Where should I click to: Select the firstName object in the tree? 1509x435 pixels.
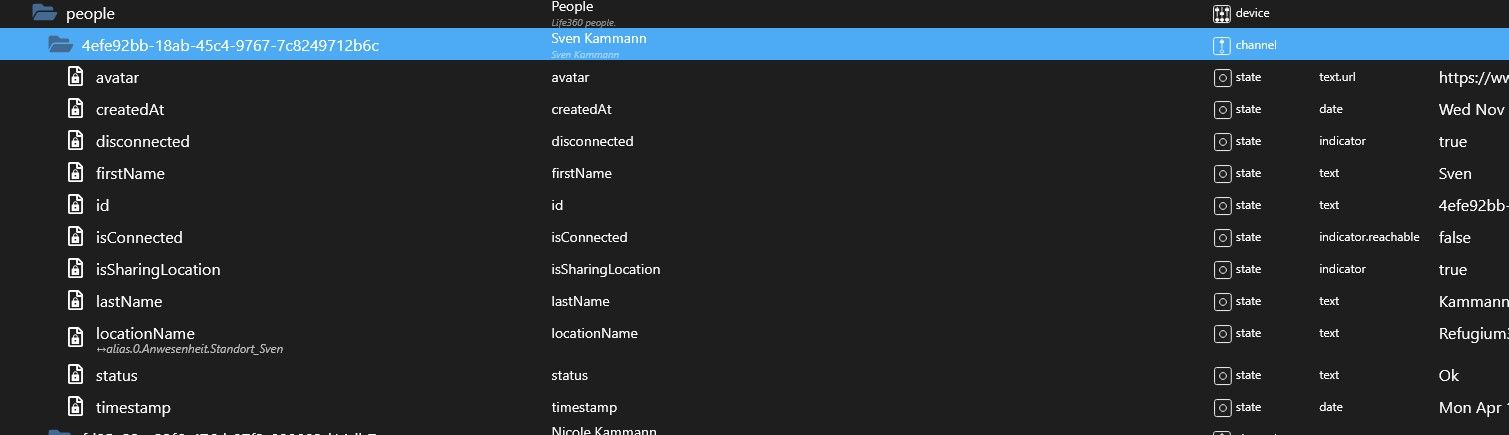[x=130, y=173]
